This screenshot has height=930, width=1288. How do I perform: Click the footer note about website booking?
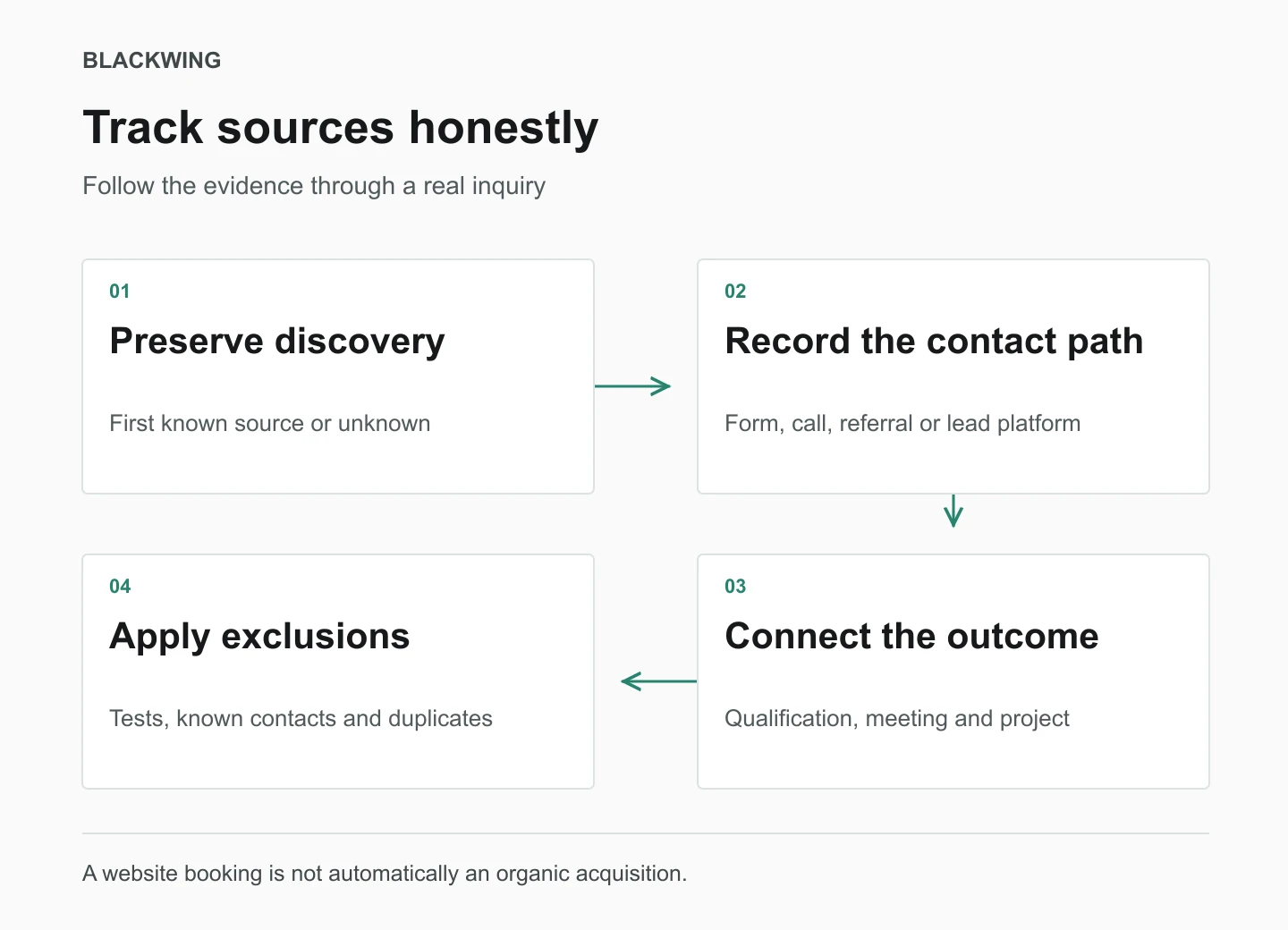tap(385, 874)
